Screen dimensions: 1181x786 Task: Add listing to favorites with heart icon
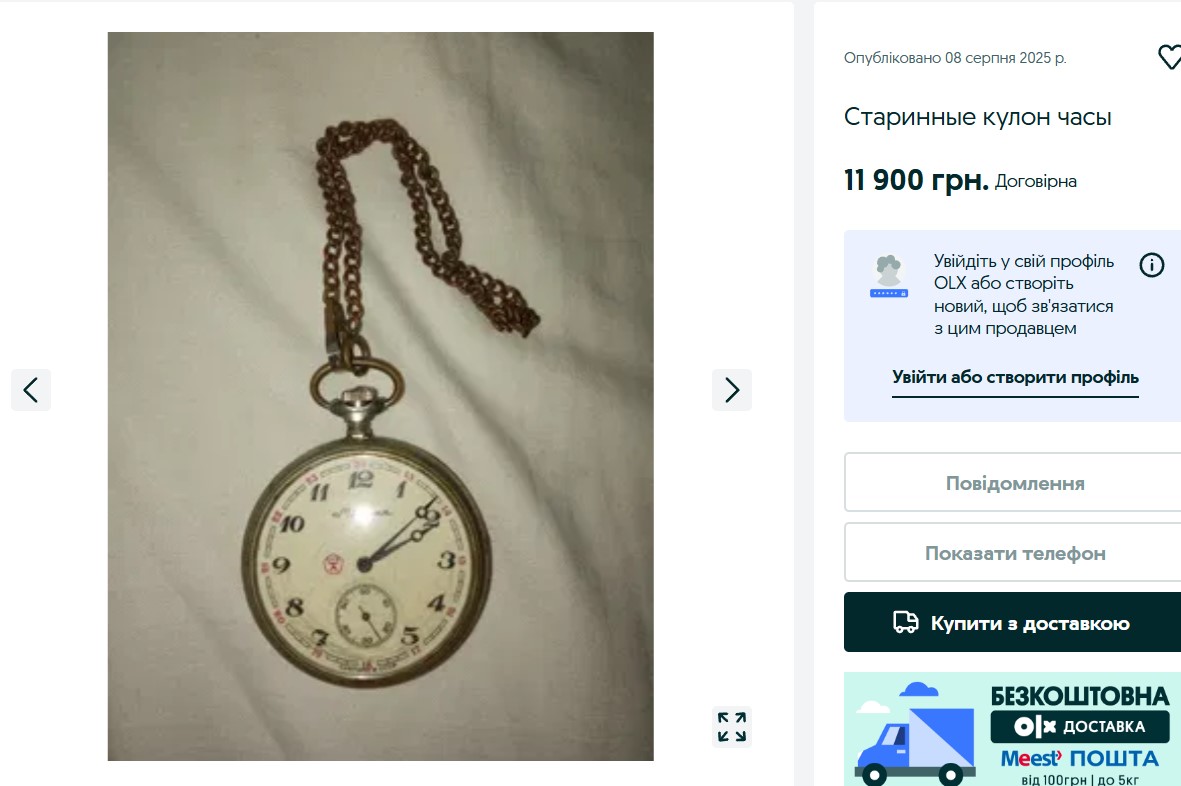1169,57
